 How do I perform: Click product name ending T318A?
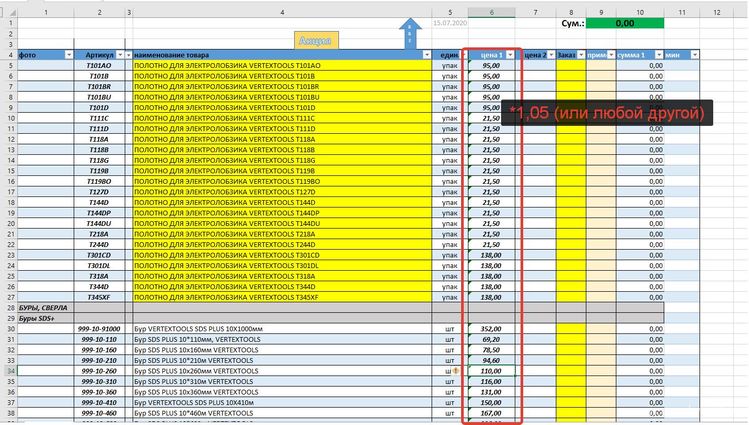[282, 276]
